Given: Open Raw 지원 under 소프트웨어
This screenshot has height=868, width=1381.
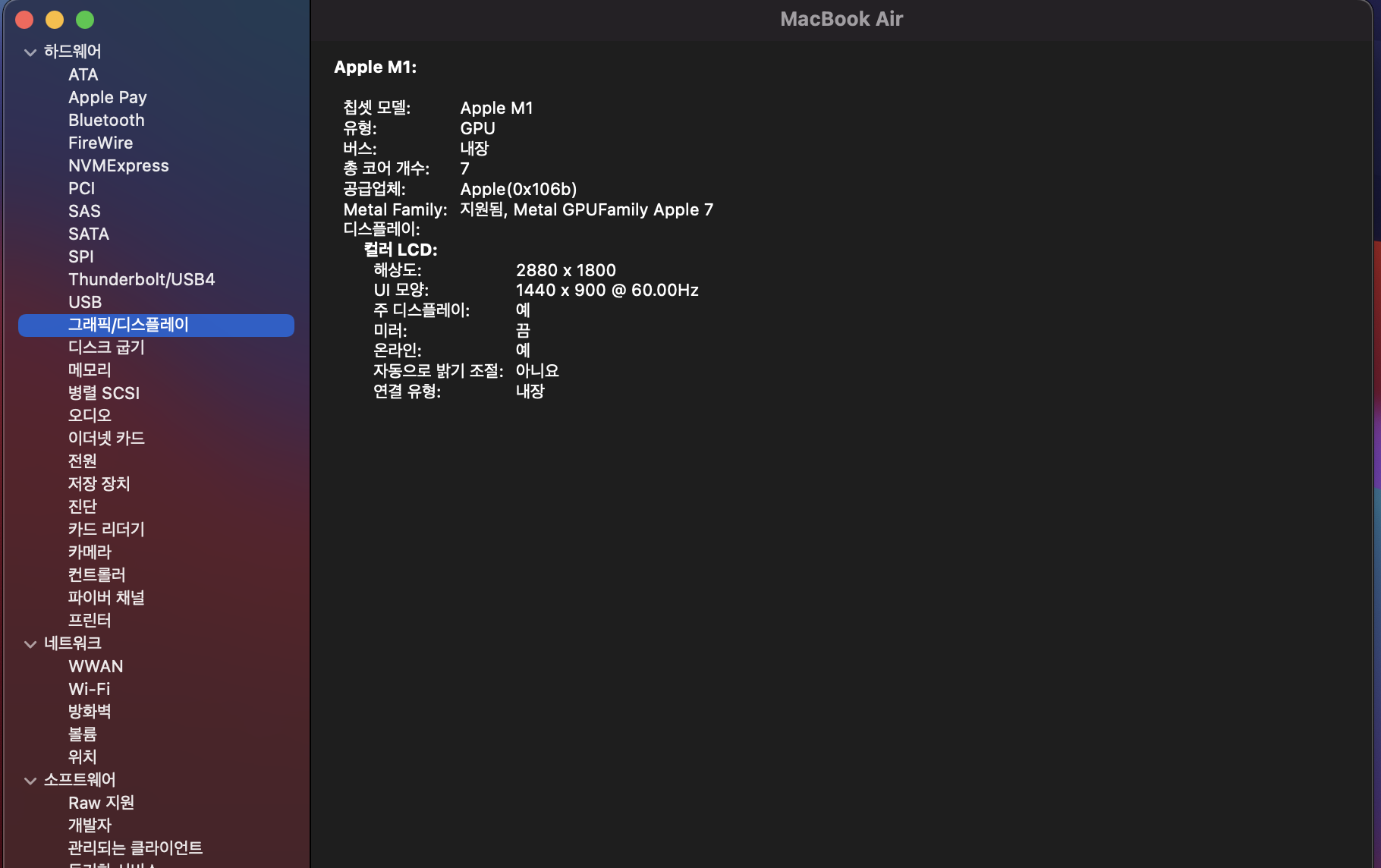Looking at the screenshot, I should (x=101, y=803).
